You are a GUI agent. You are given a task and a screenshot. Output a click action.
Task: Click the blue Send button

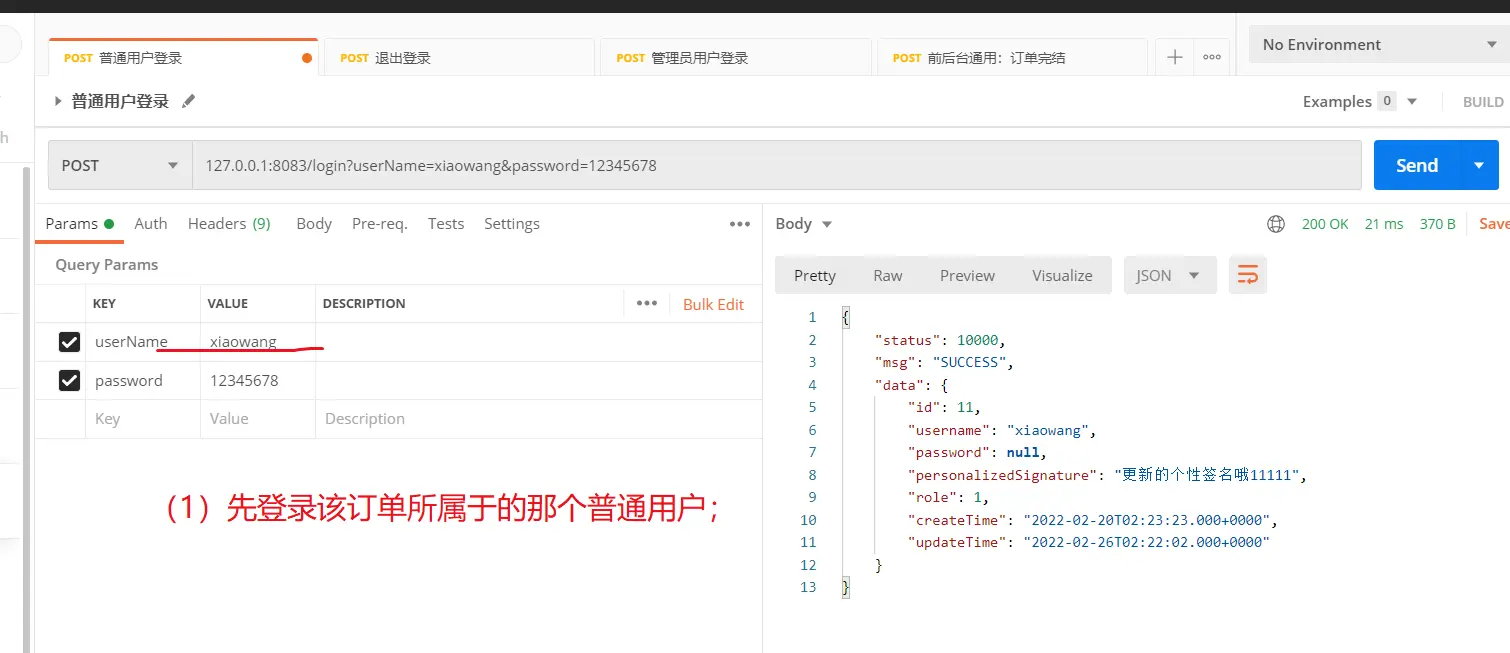[1416, 165]
